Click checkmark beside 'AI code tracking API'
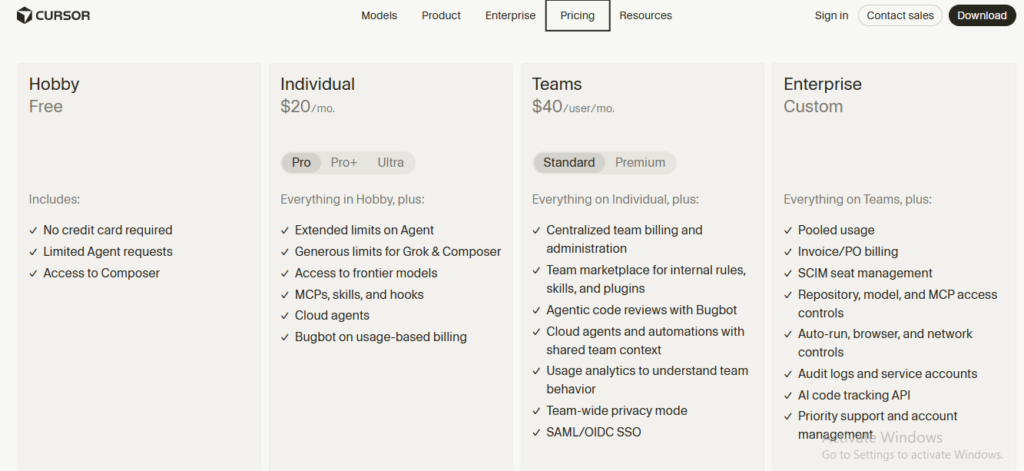The height and width of the screenshot is (471, 1024). point(788,396)
